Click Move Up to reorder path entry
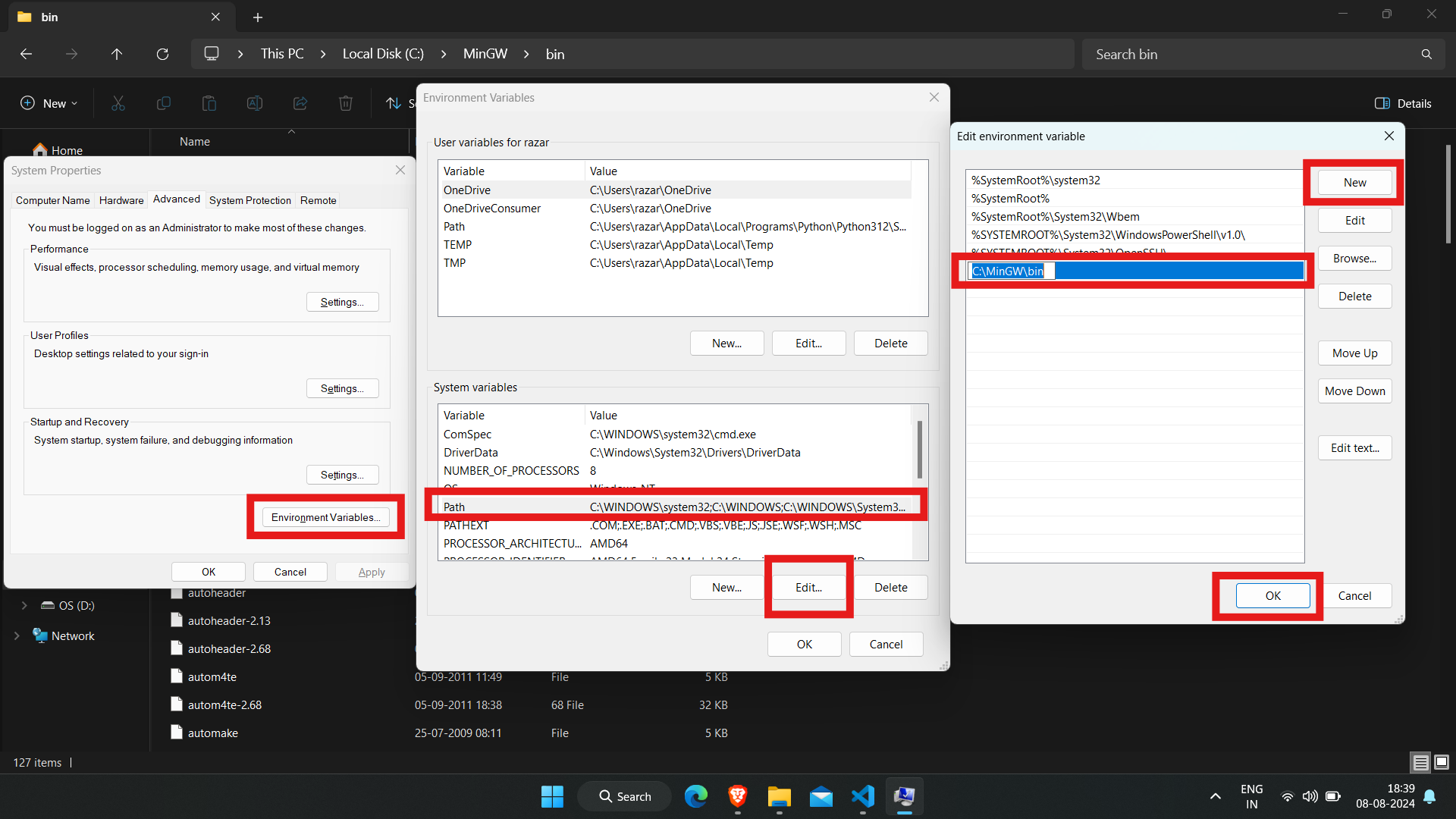This screenshot has width=1456, height=819. (x=1354, y=352)
